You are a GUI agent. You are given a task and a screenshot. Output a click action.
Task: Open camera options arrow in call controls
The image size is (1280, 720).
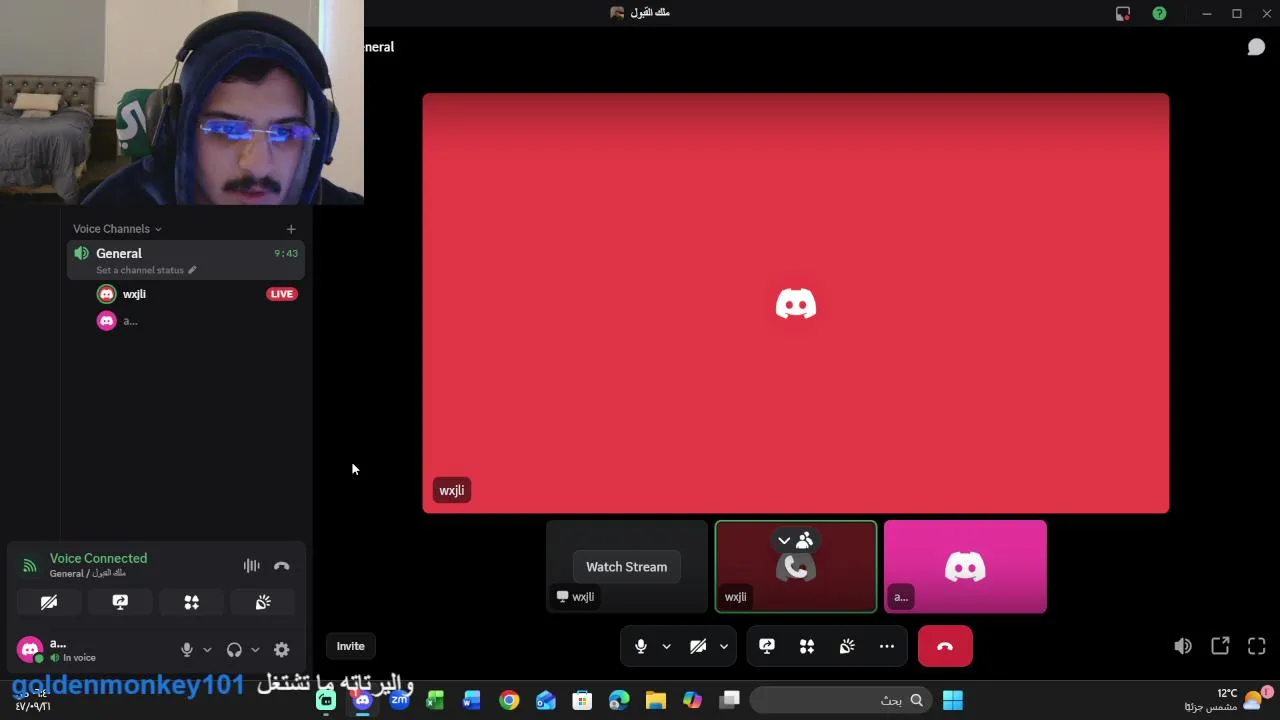tap(723, 646)
